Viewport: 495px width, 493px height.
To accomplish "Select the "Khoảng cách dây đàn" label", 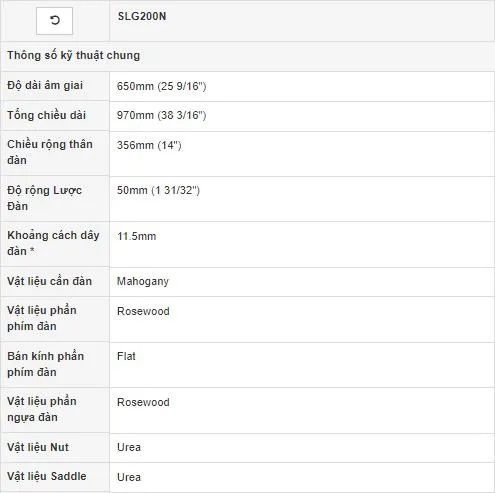I will tap(53, 243).
